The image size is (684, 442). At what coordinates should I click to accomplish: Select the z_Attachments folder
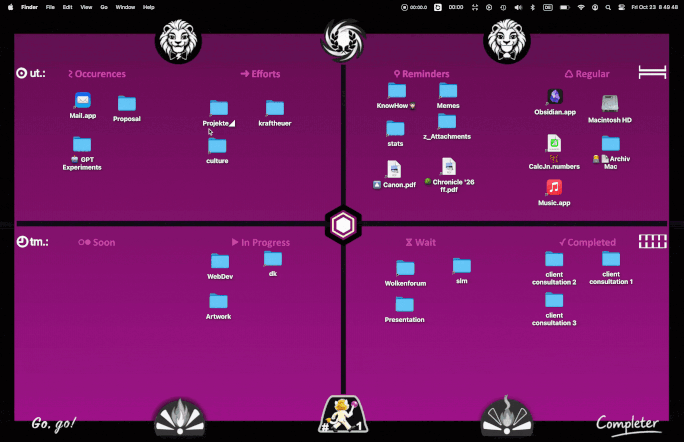(447, 121)
